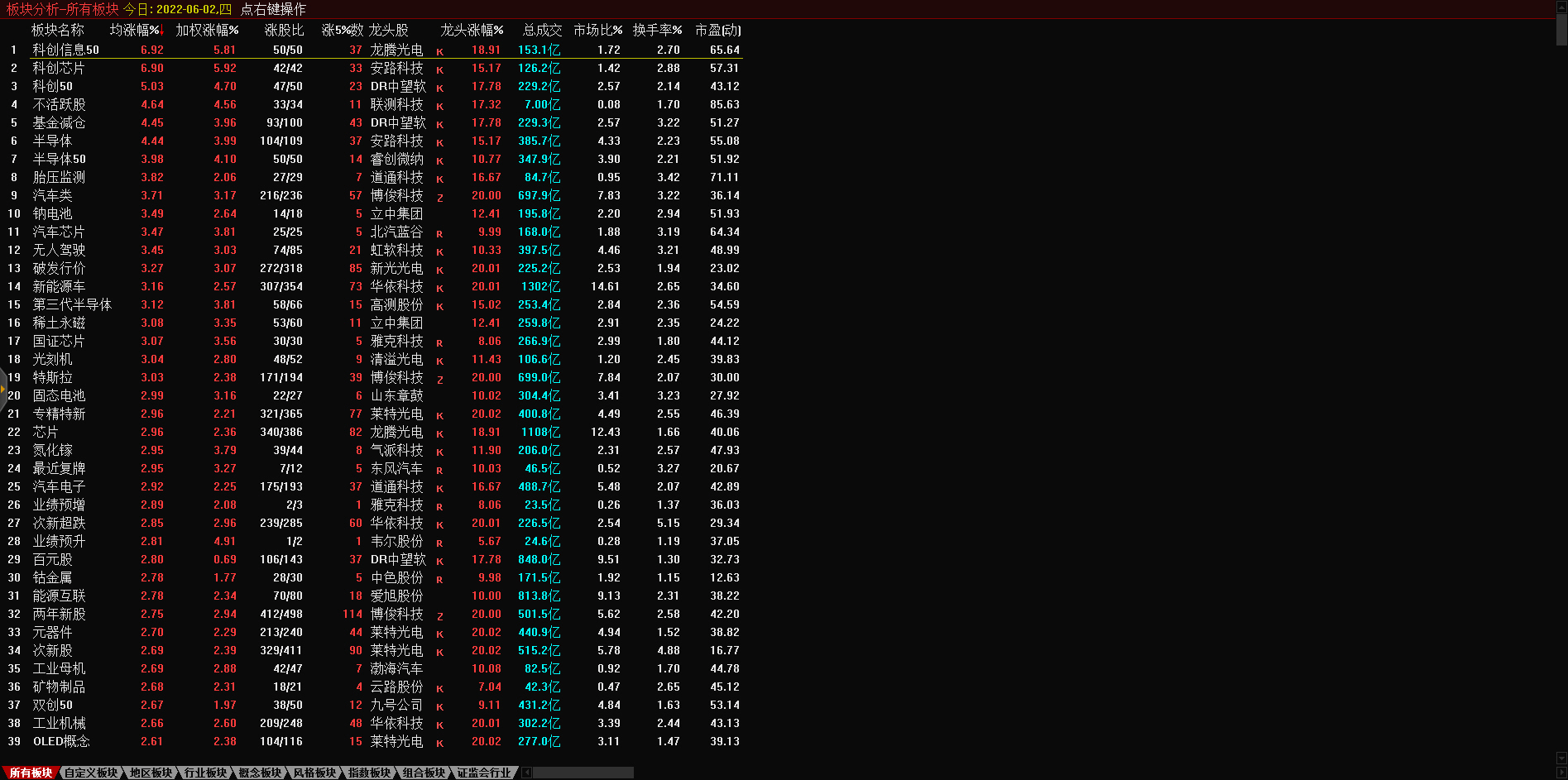Click the horizontal scrollbar left arrow

tap(526, 773)
